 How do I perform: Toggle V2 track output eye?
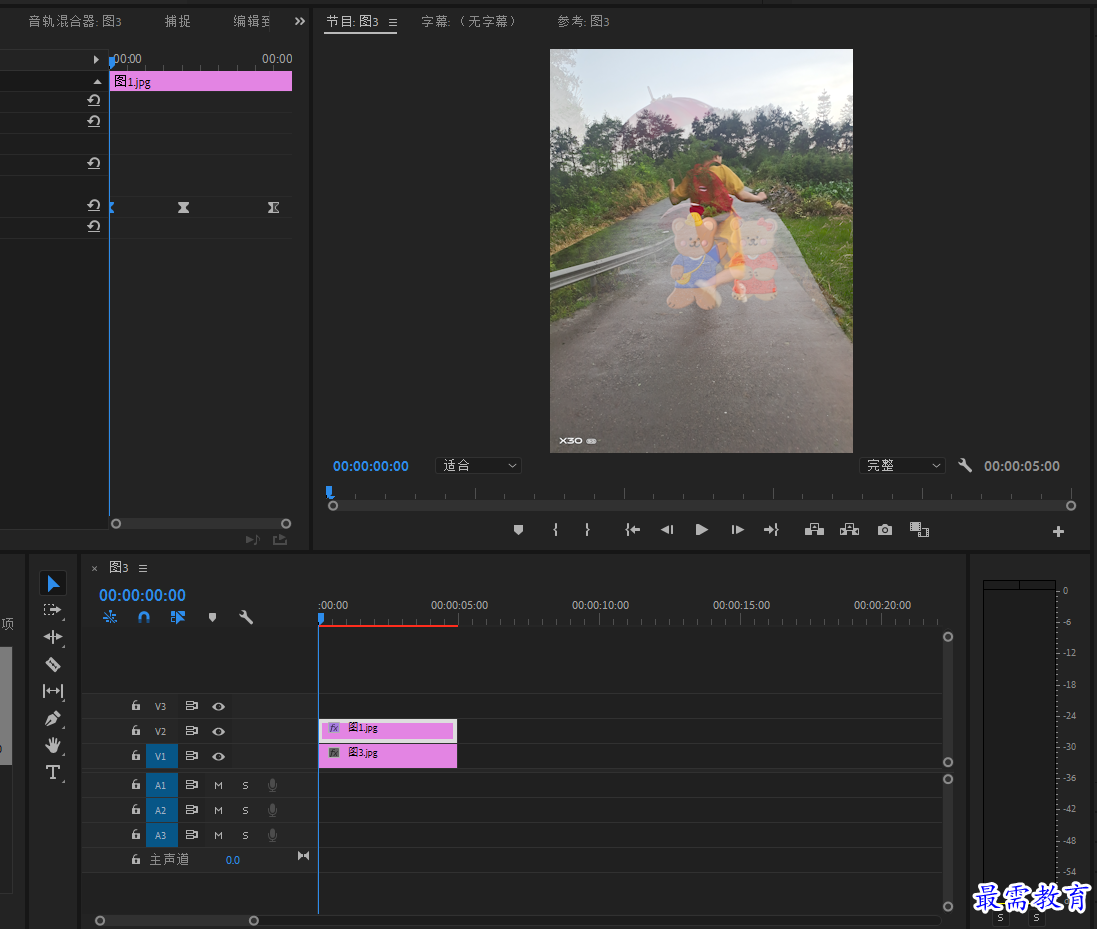218,732
